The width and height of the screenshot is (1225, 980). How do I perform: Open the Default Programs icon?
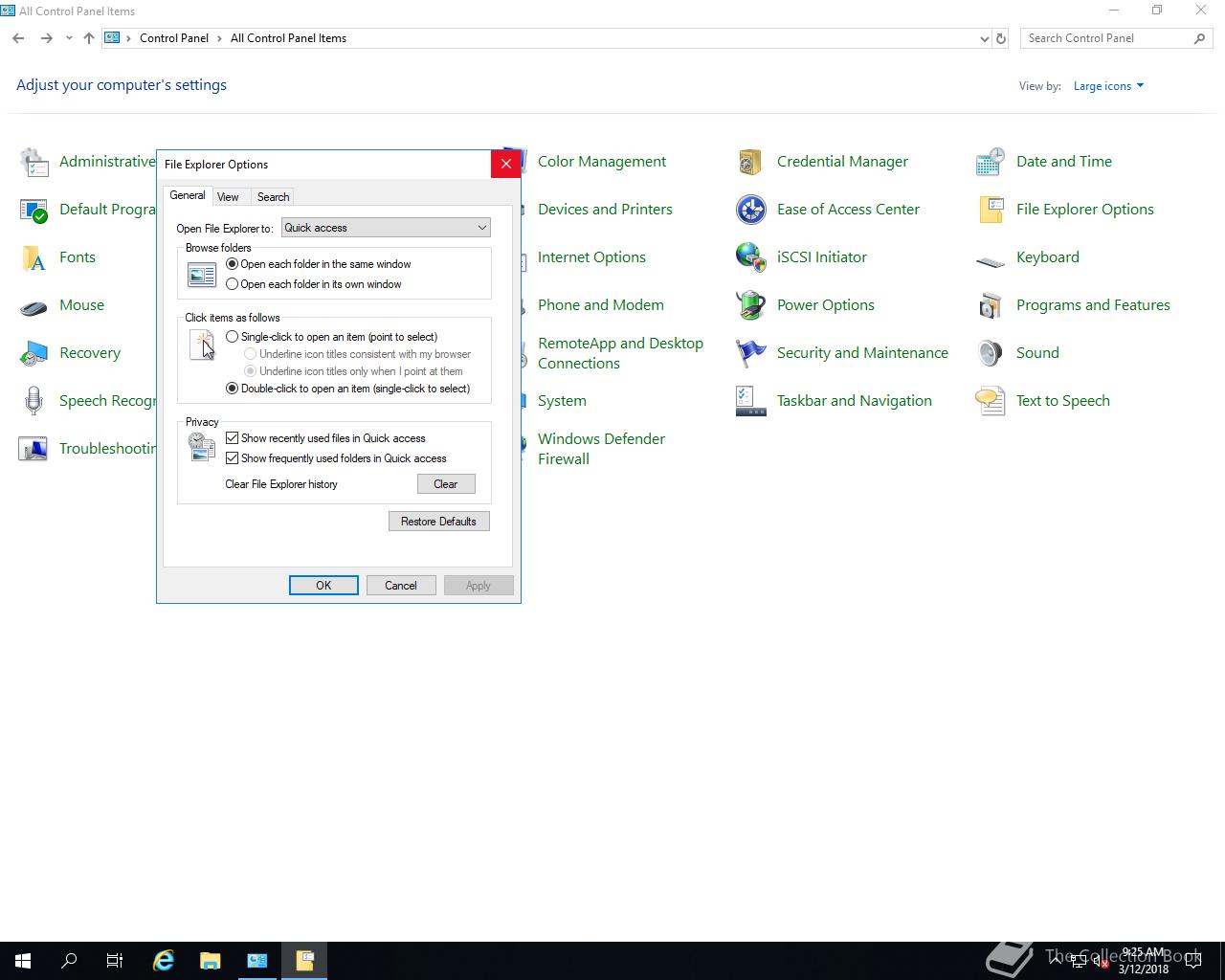pyautogui.click(x=33, y=210)
